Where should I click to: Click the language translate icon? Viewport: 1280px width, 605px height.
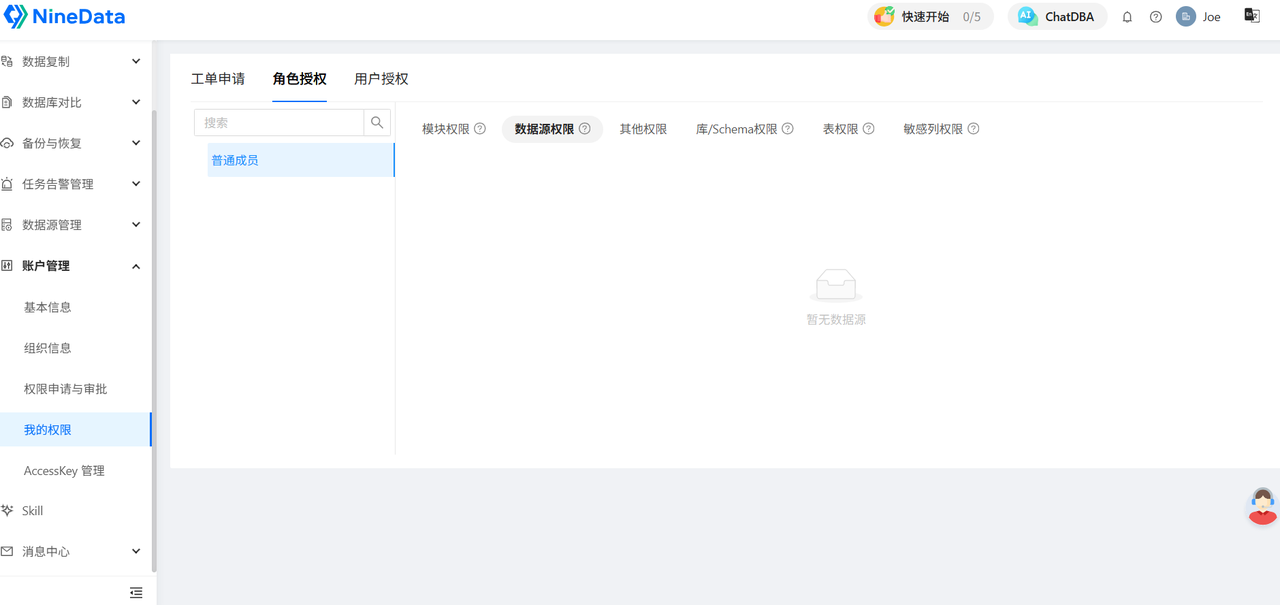[1252, 16]
